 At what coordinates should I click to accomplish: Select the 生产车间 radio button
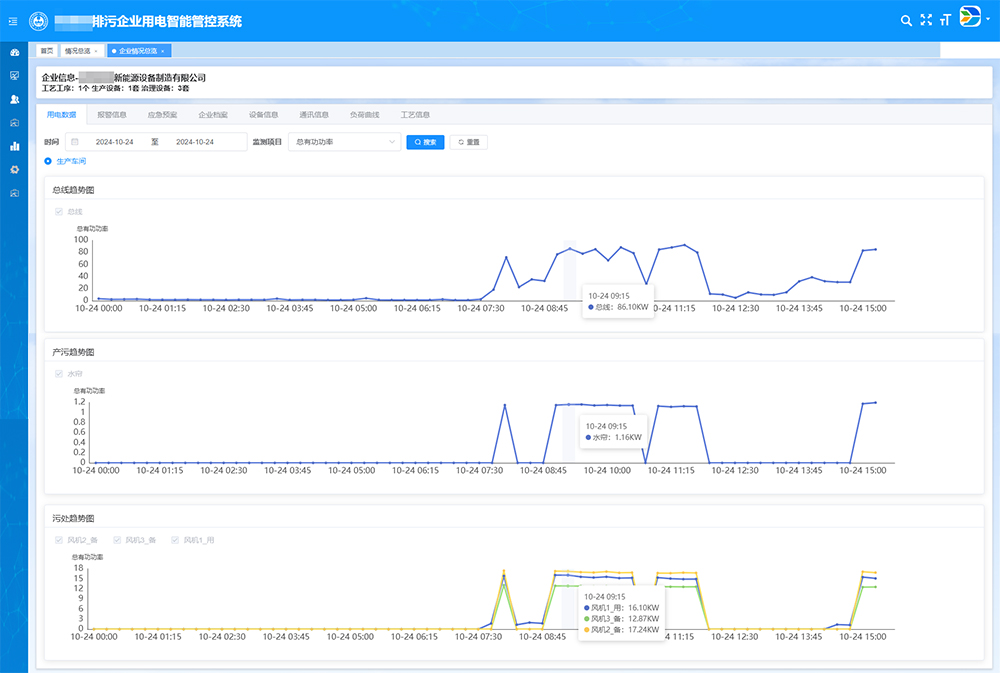point(48,161)
